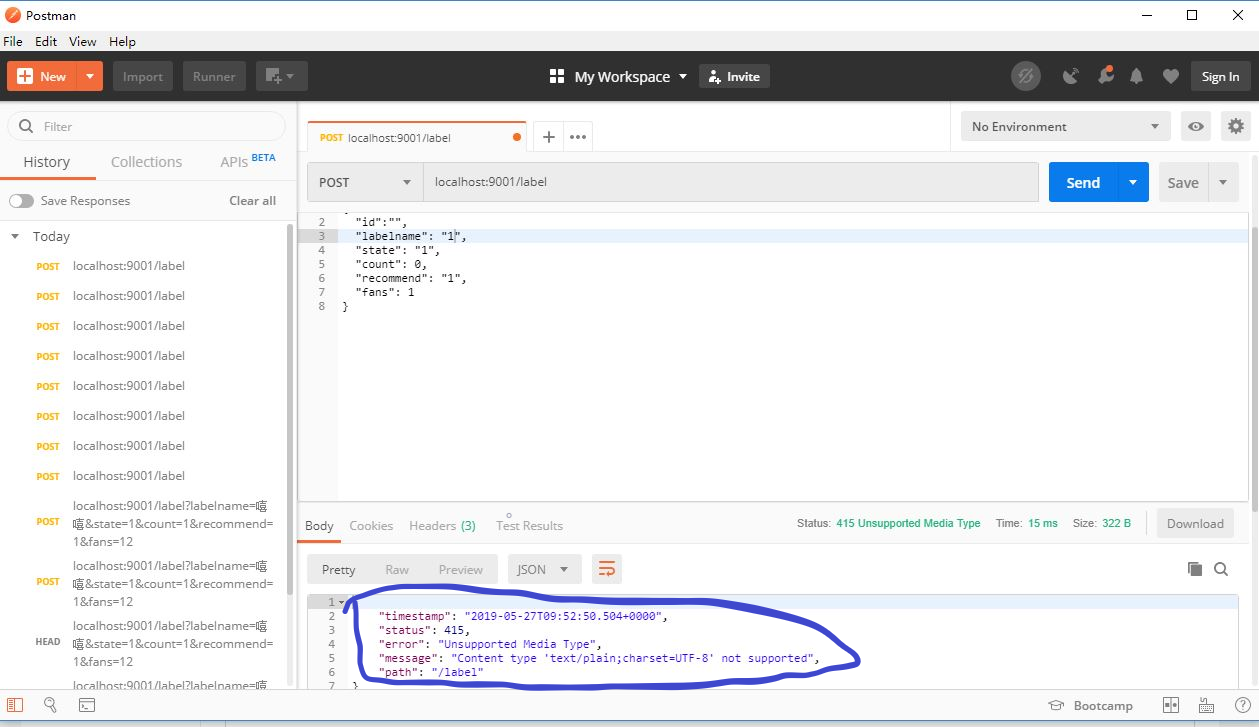The image size is (1259, 727).
Task: Open the capture requests satellite icon
Action: click(1071, 76)
